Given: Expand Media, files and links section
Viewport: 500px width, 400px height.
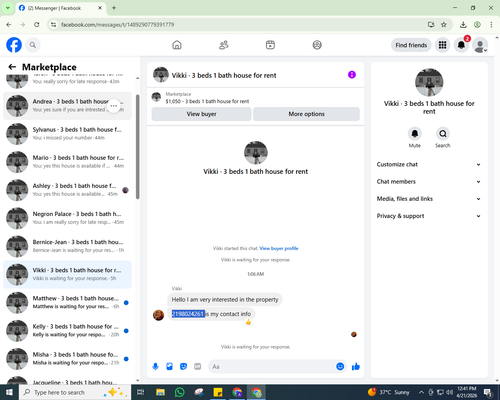Looking at the screenshot, I should [x=429, y=199].
